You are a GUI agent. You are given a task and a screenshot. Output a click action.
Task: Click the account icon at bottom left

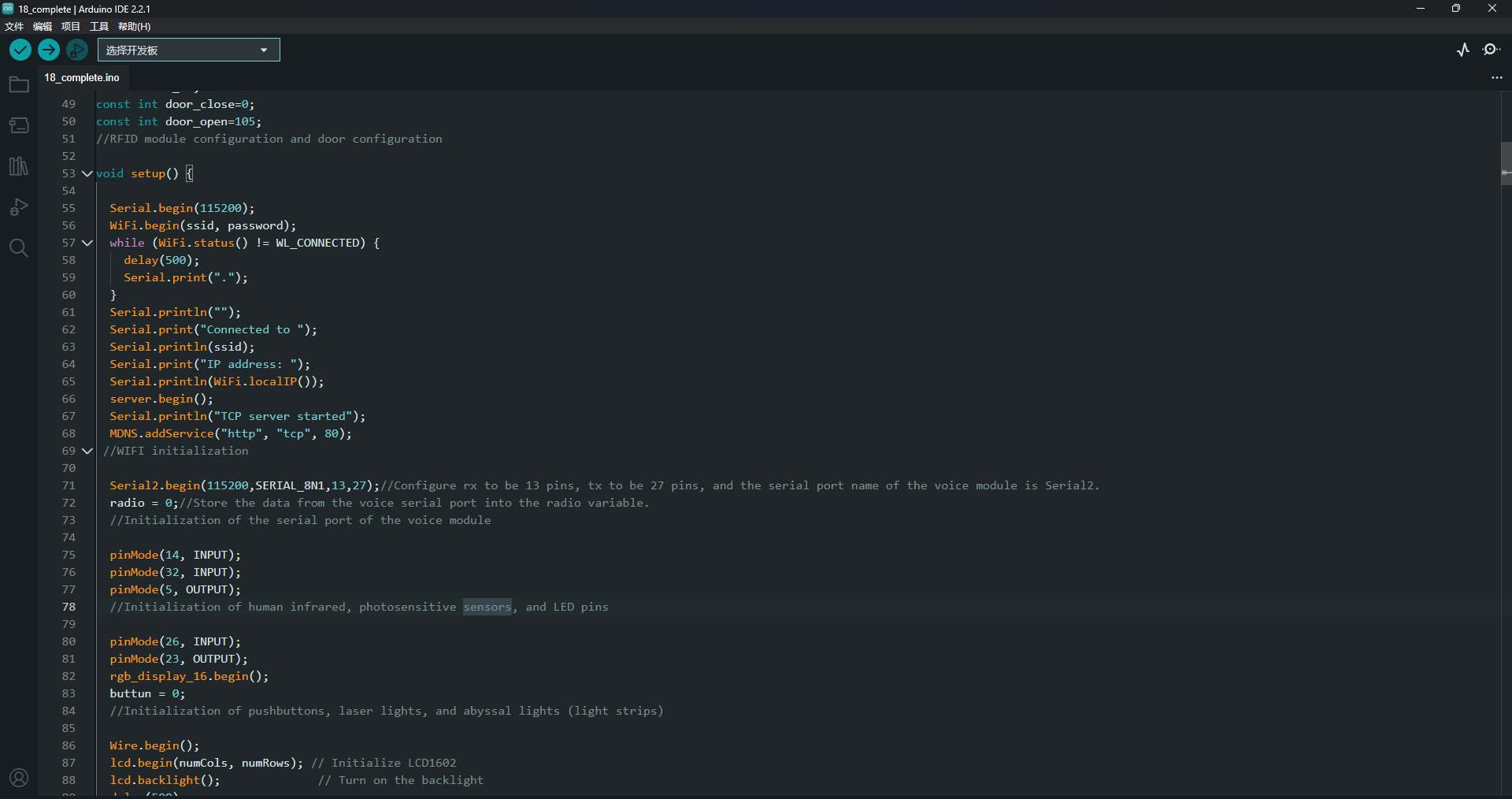coord(19,778)
